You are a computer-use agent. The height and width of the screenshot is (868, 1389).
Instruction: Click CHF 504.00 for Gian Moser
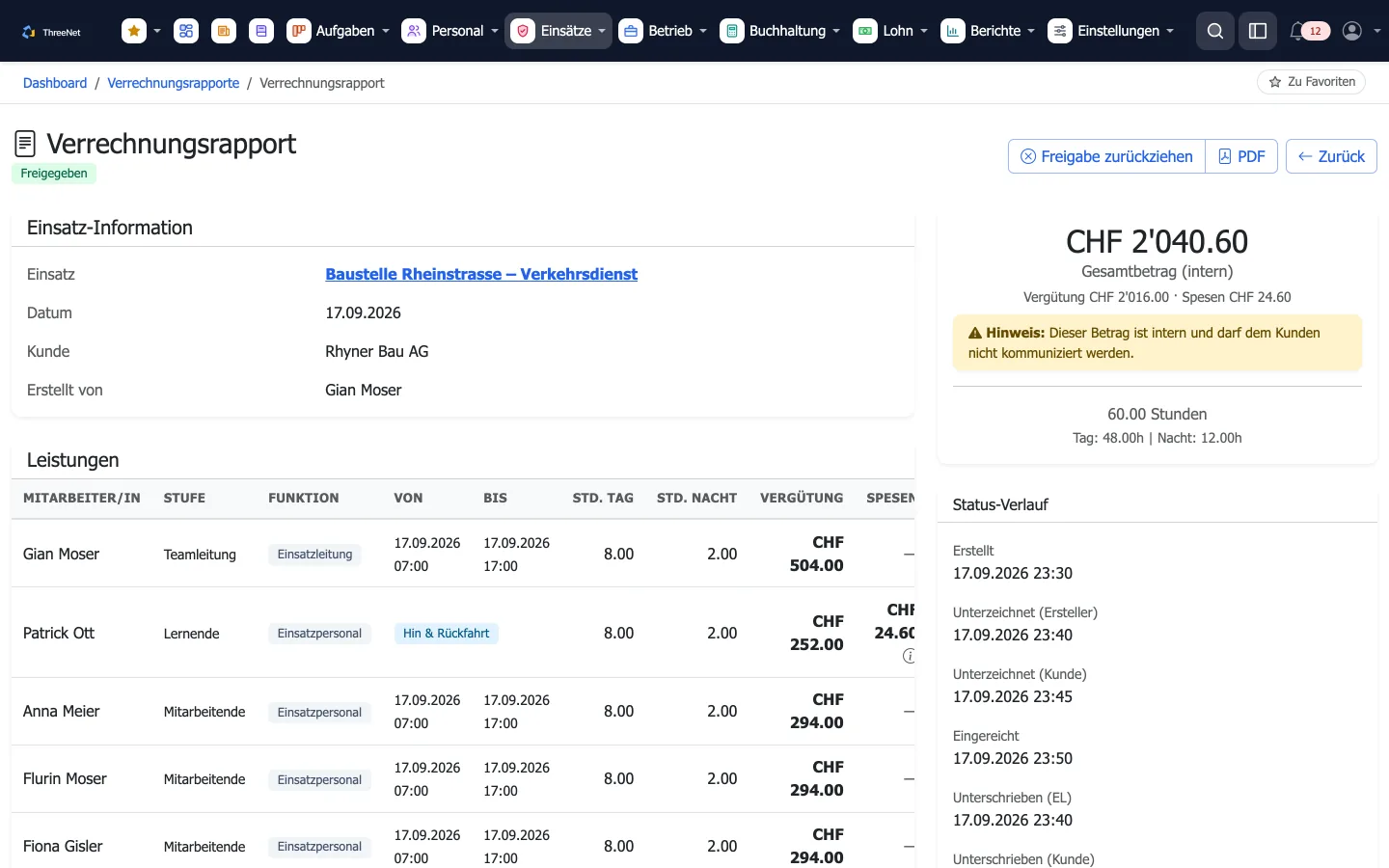click(x=816, y=555)
